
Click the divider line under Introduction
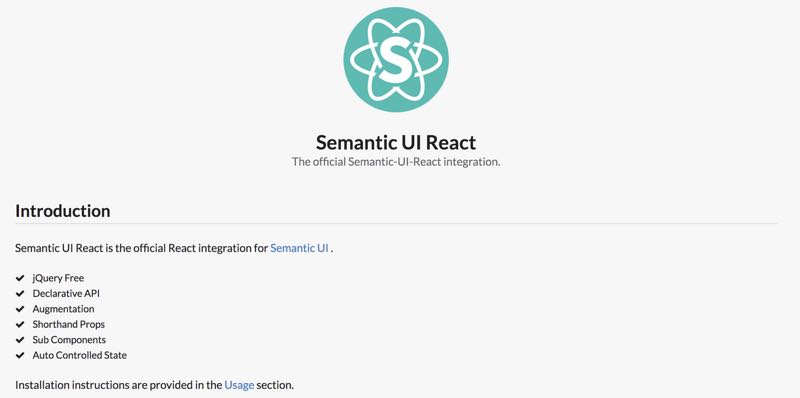(396, 223)
